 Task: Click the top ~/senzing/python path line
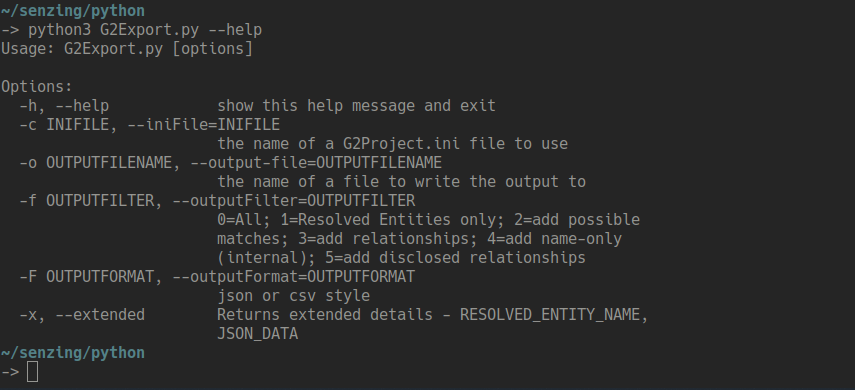73,11
